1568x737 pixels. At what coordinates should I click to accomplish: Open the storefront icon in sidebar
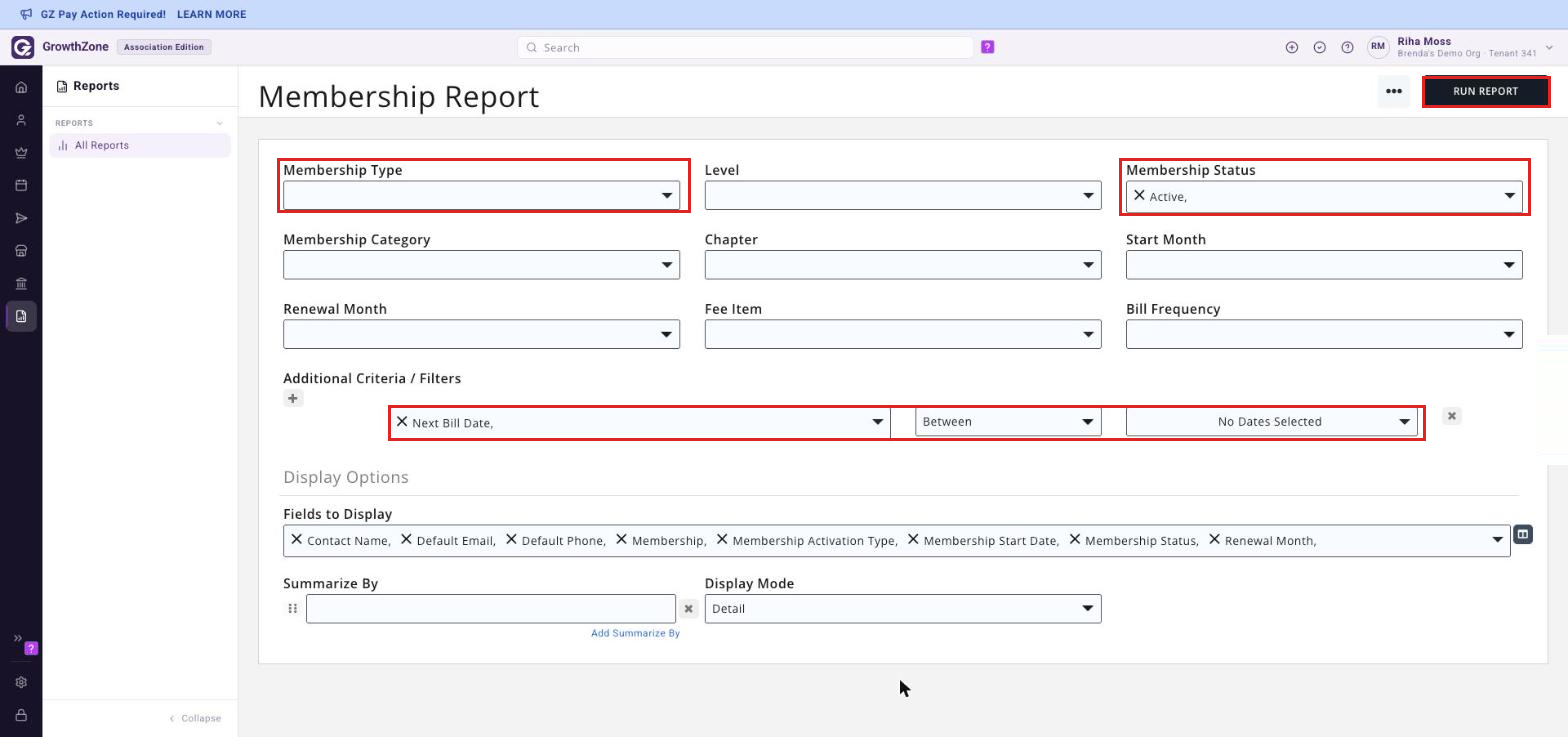click(21, 251)
